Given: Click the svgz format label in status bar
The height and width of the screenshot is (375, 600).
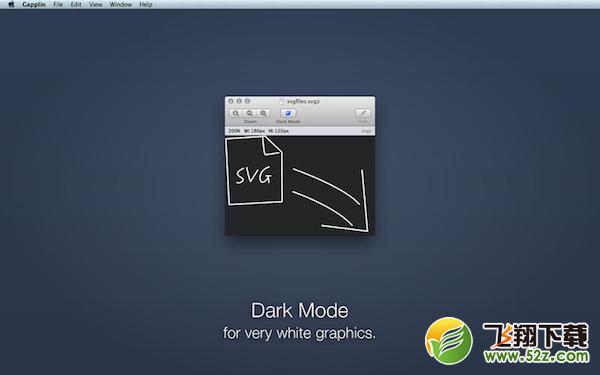Looking at the screenshot, I should click(366, 131).
